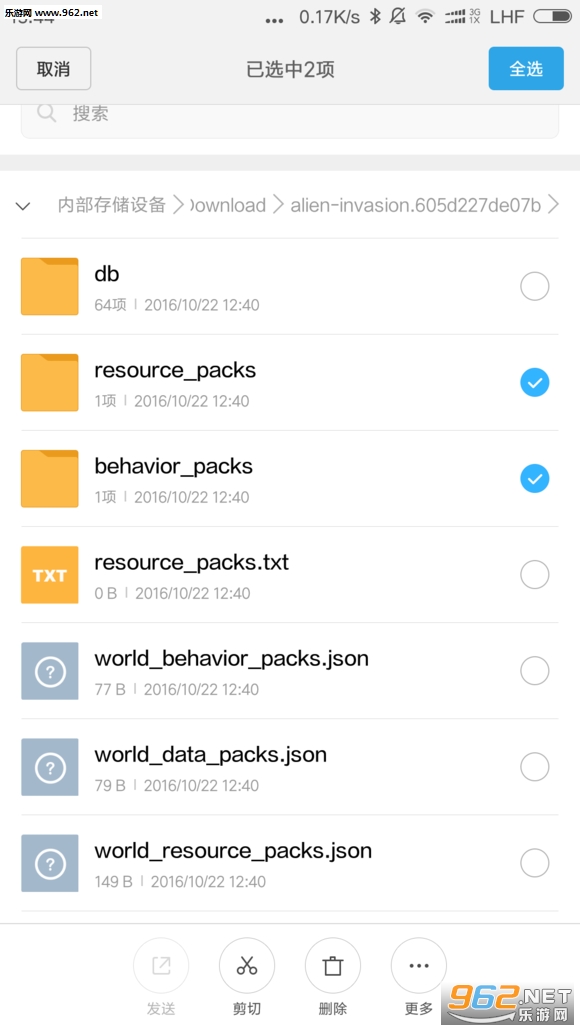Viewport: 580px width, 1031px height.
Task: Select the db folder checkbox
Action: 535,287
